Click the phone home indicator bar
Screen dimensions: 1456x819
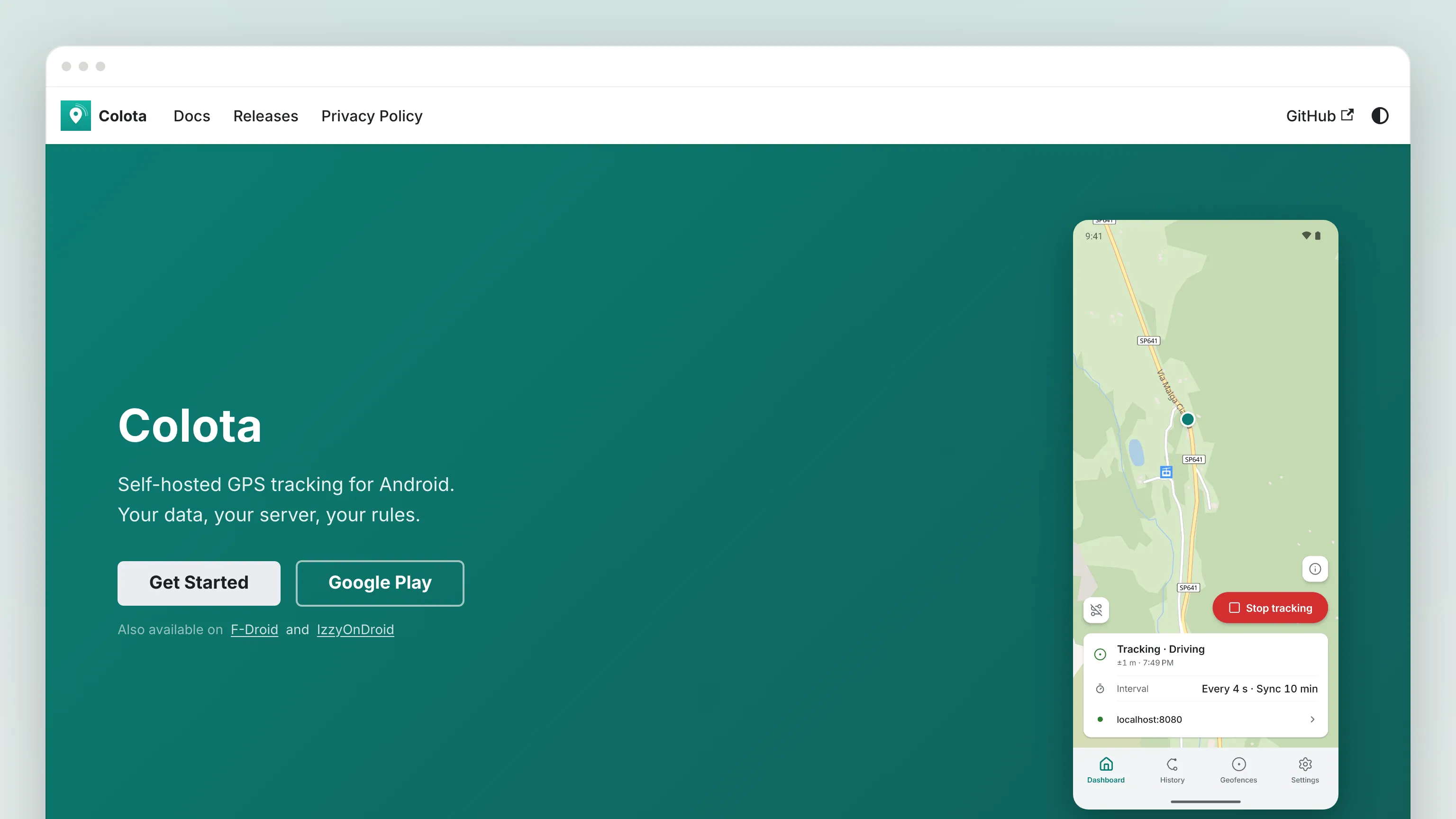pos(1206,801)
